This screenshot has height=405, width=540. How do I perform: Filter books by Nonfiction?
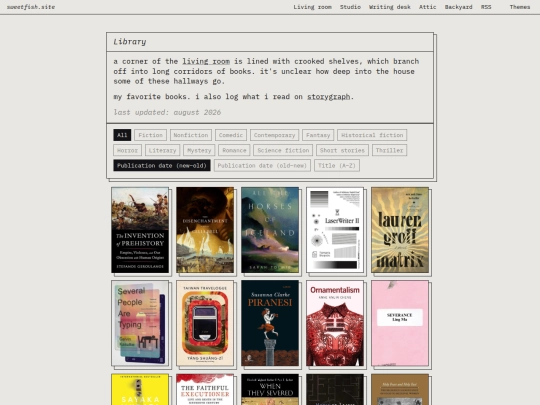(191, 135)
